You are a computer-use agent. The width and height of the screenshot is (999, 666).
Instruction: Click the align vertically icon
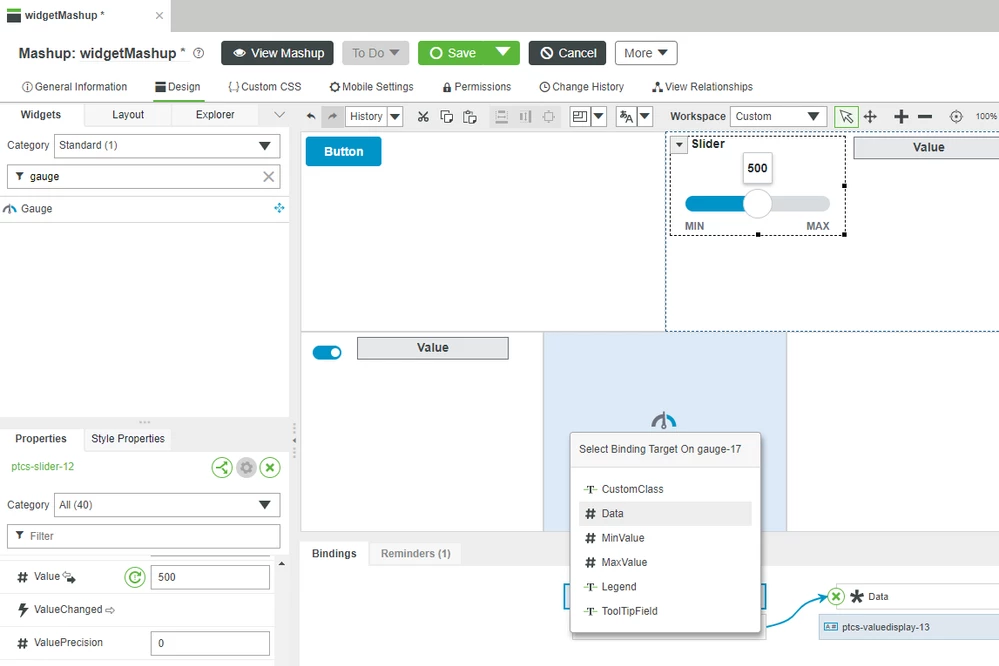point(525,117)
